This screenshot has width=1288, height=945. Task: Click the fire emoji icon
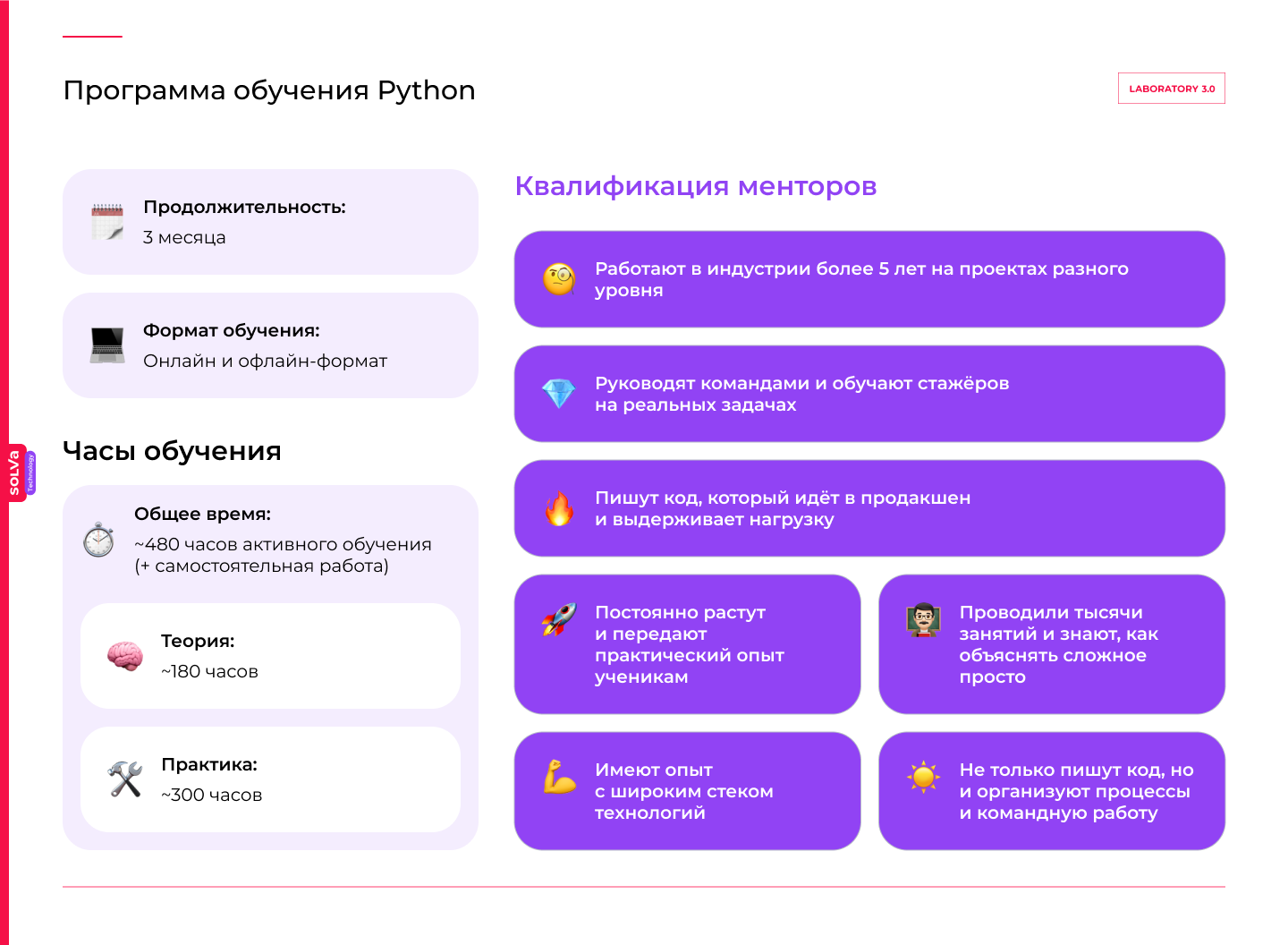tap(559, 508)
